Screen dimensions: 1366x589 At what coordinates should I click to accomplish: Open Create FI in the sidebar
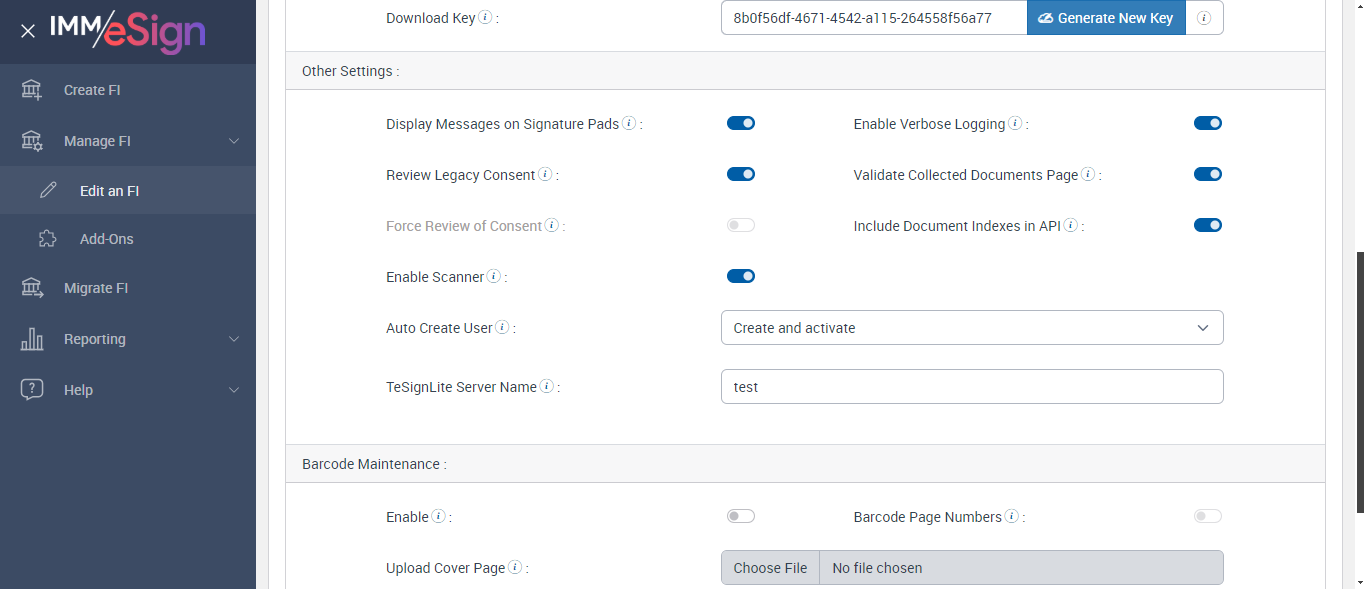pos(92,90)
